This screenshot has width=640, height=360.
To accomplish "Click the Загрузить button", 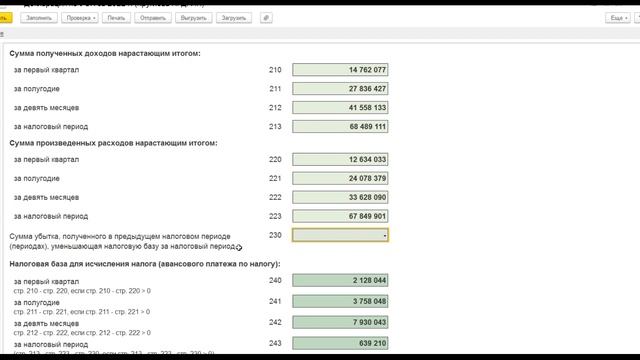I will point(234,18).
